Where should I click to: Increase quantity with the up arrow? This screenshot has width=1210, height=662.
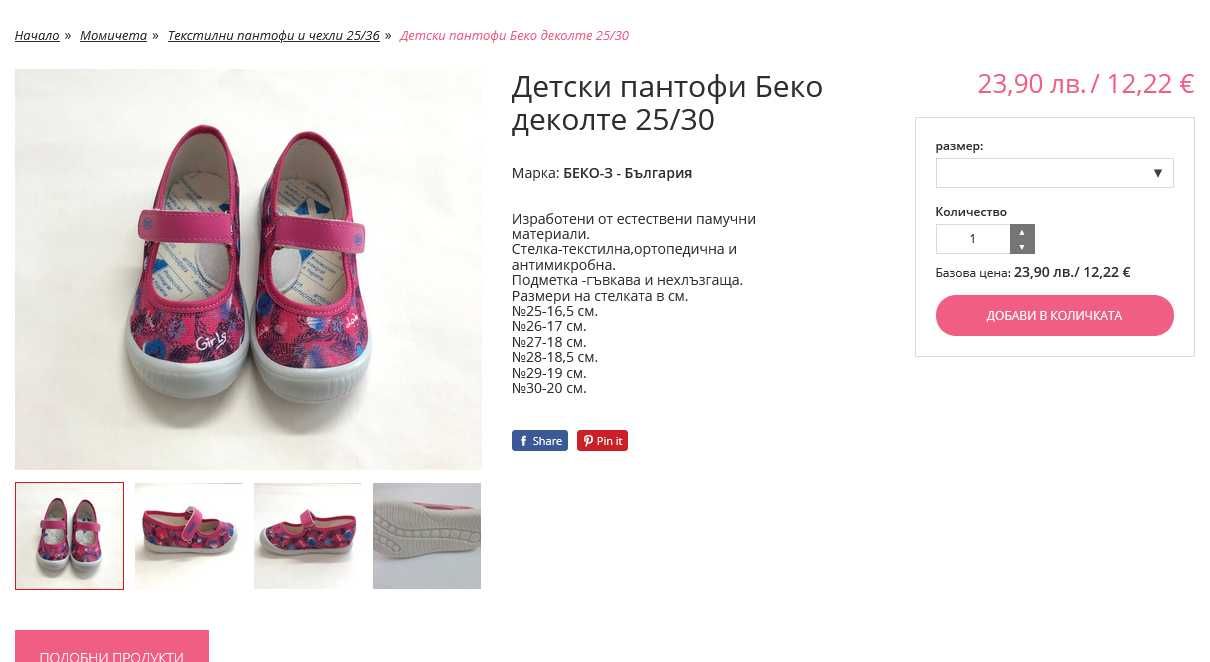click(1022, 232)
